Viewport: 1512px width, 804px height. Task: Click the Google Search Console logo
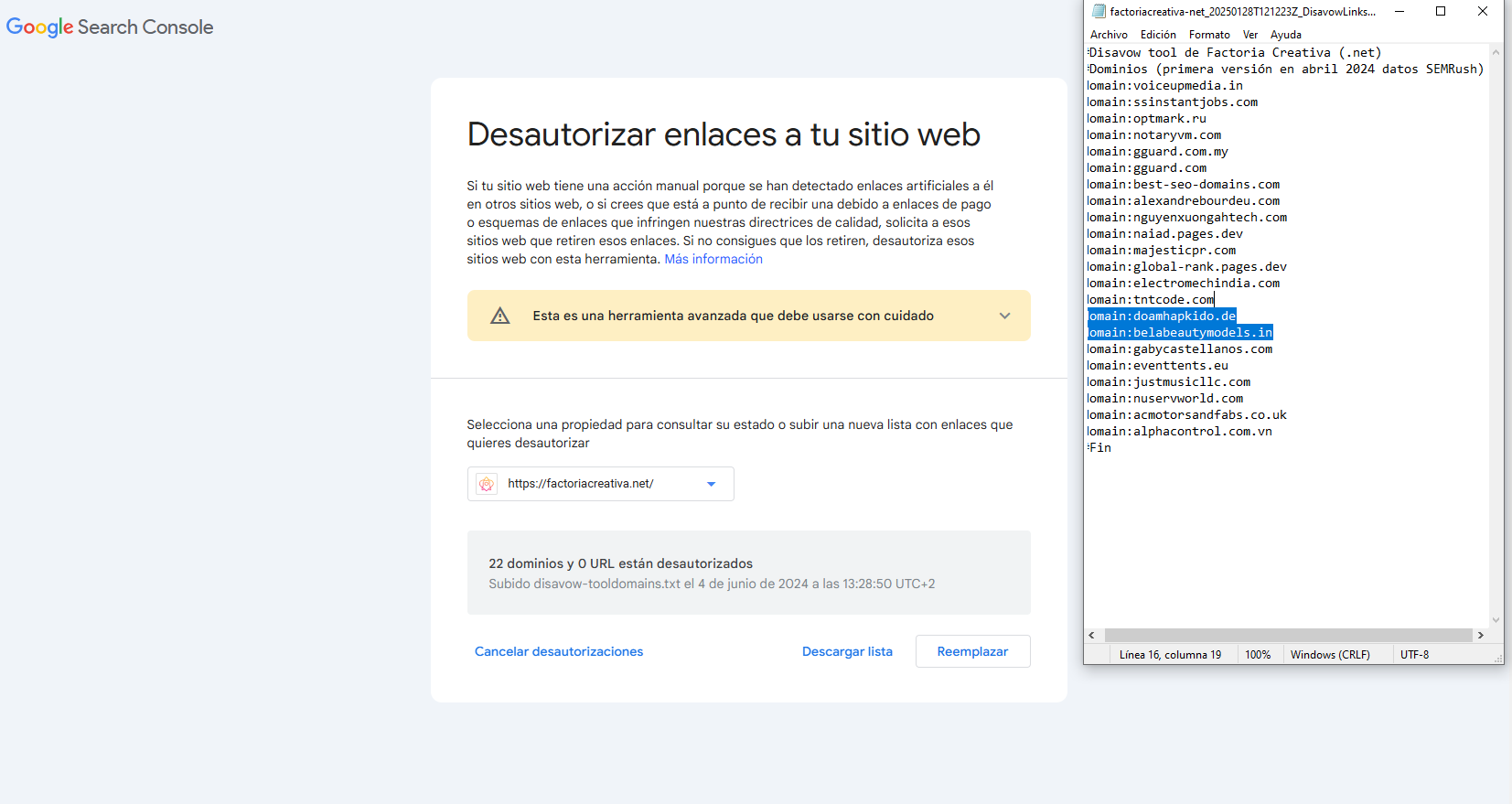point(110,27)
